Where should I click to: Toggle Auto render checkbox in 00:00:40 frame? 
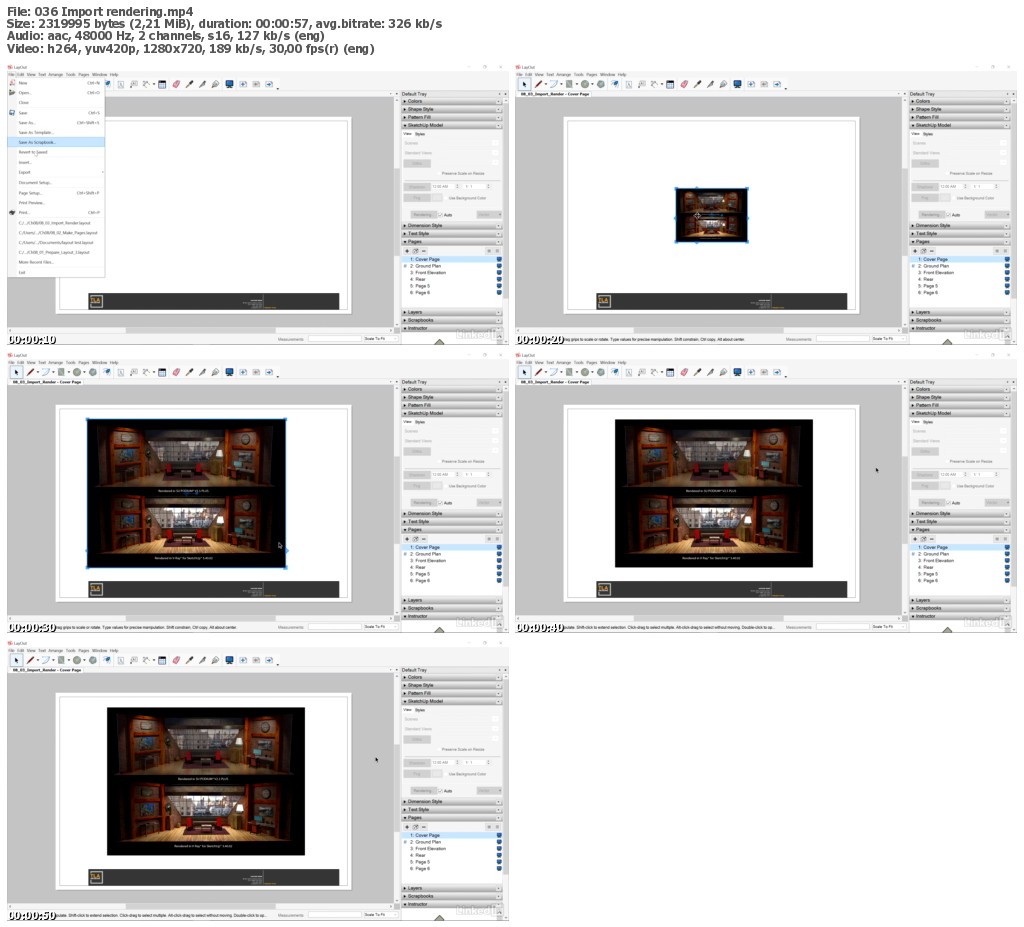click(x=948, y=502)
